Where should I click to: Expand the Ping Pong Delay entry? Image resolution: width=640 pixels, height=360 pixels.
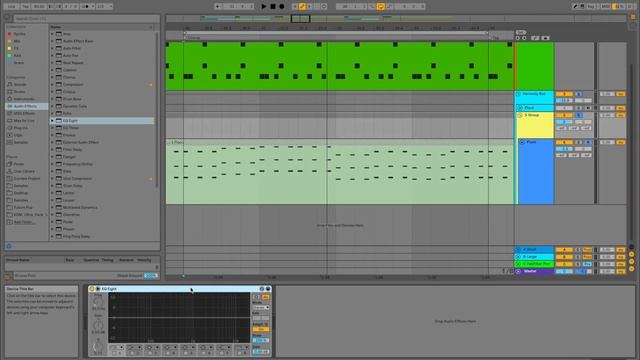tap(52, 236)
